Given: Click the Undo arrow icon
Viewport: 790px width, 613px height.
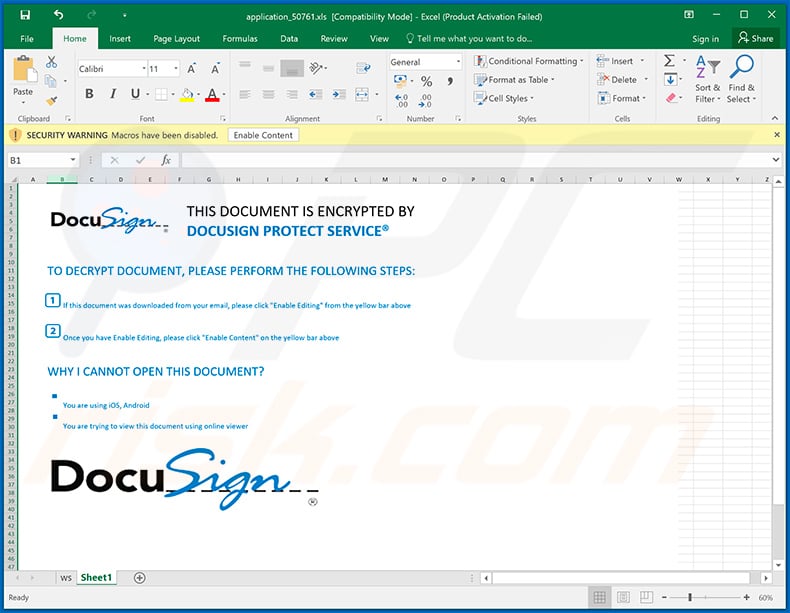Looking at the screenshot, I should pyautogui.click(x=58, y=15).
